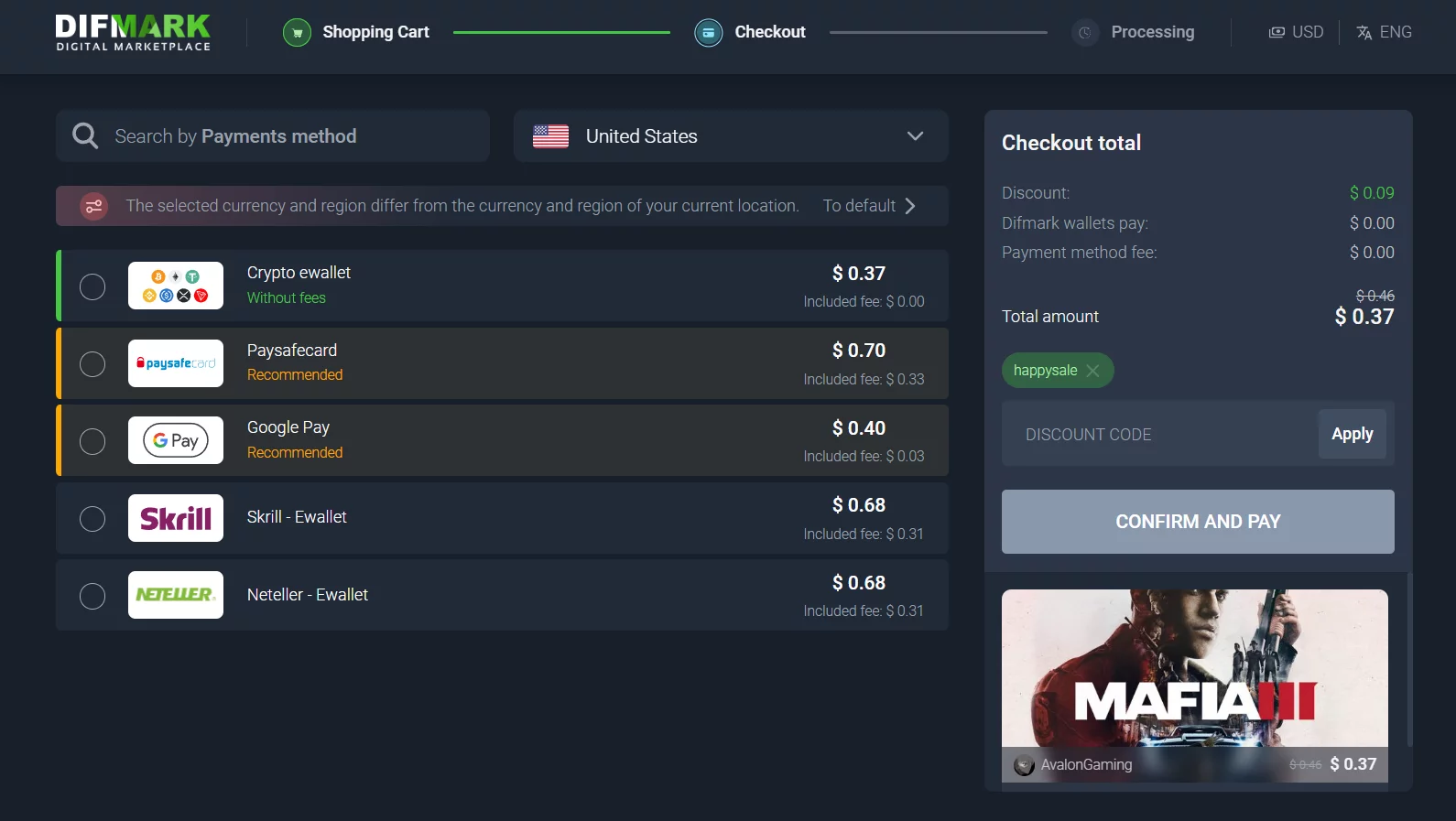Click the AvalonGaming seller name

tap(1086, 765)
